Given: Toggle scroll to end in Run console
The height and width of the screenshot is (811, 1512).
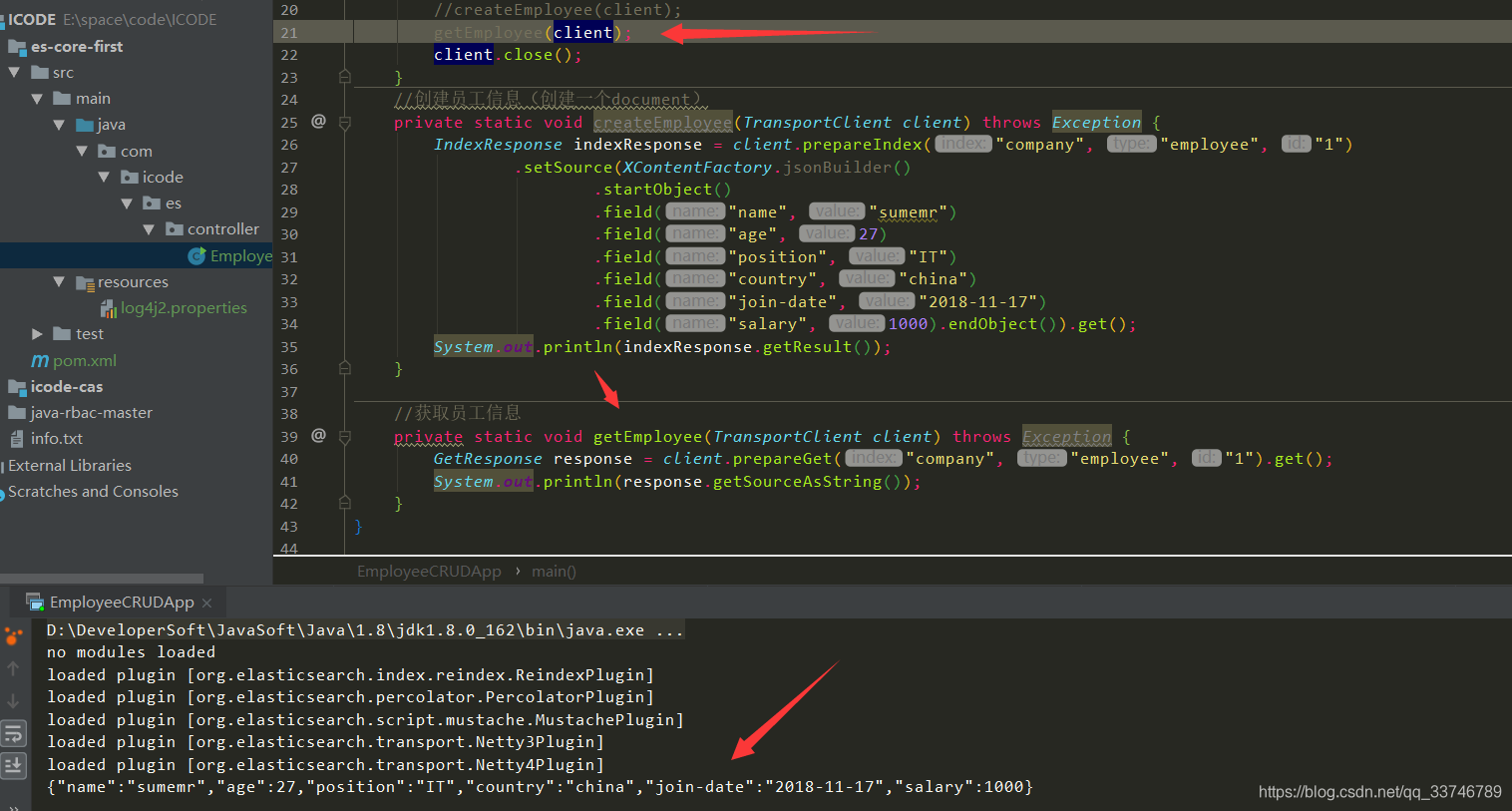Looking at the screenshot, I should [13, 766].
